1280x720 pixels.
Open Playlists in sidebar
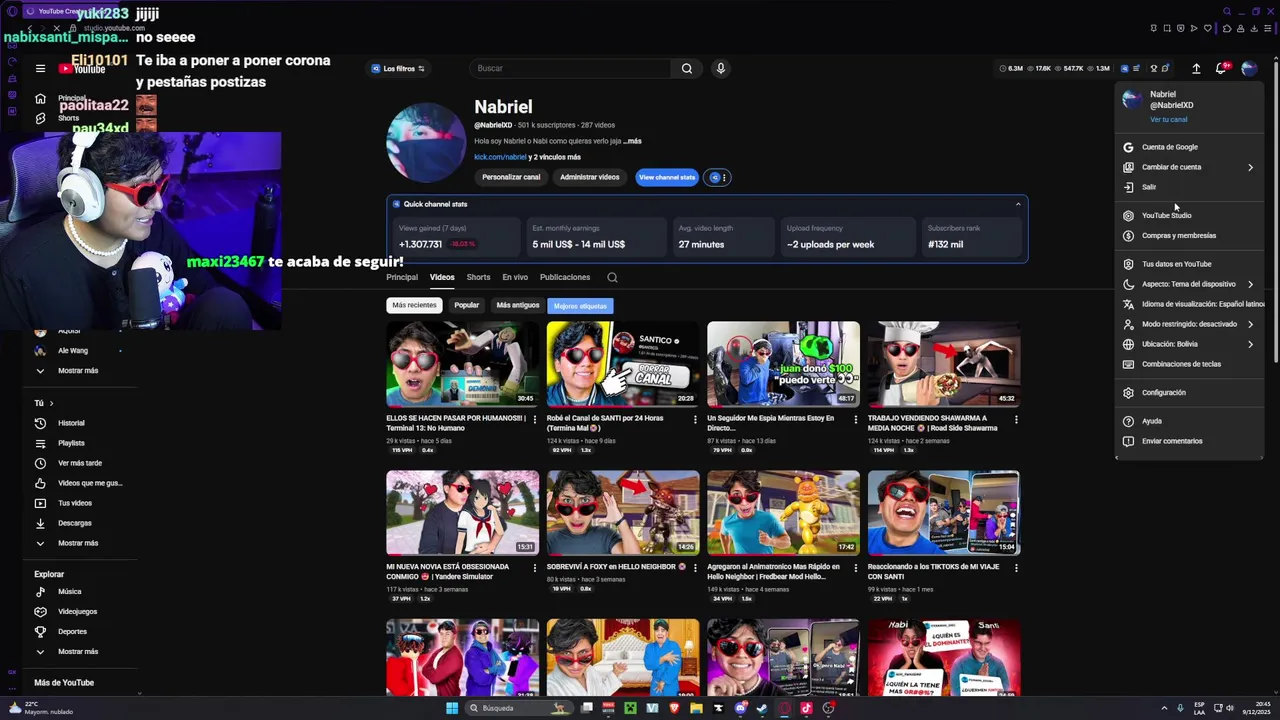point(71,443)
